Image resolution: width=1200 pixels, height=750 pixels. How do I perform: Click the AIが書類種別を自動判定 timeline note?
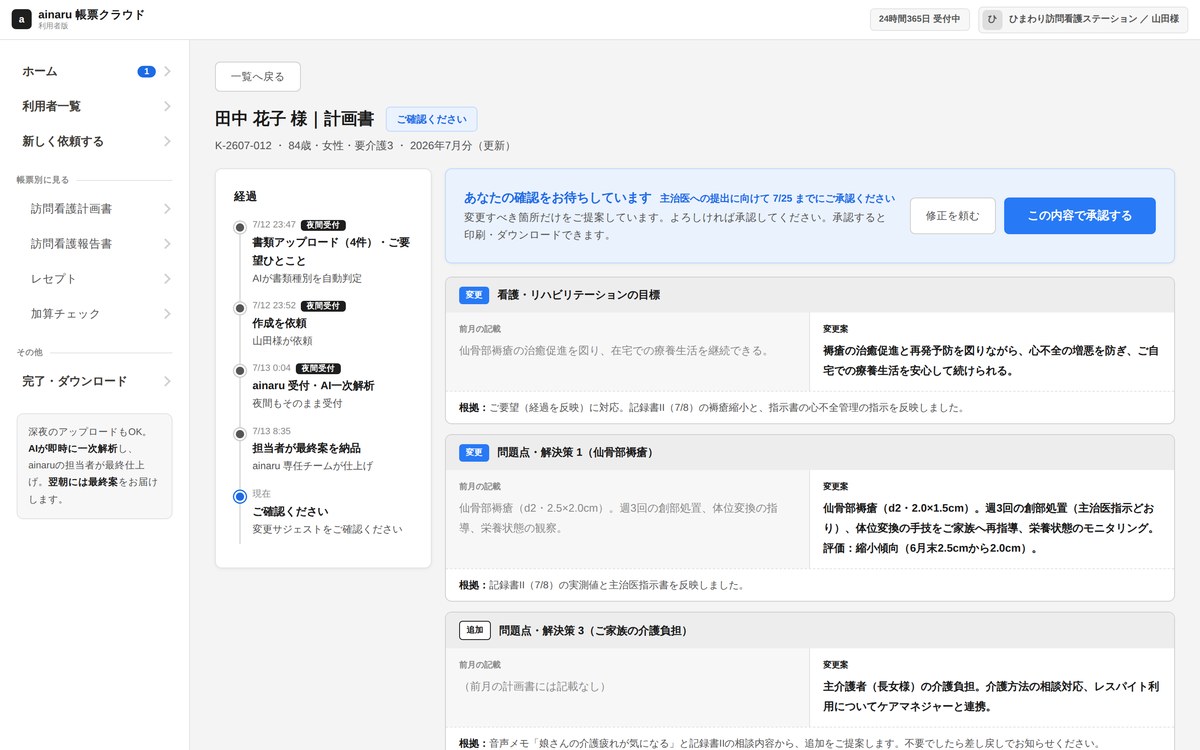(307, 278)
